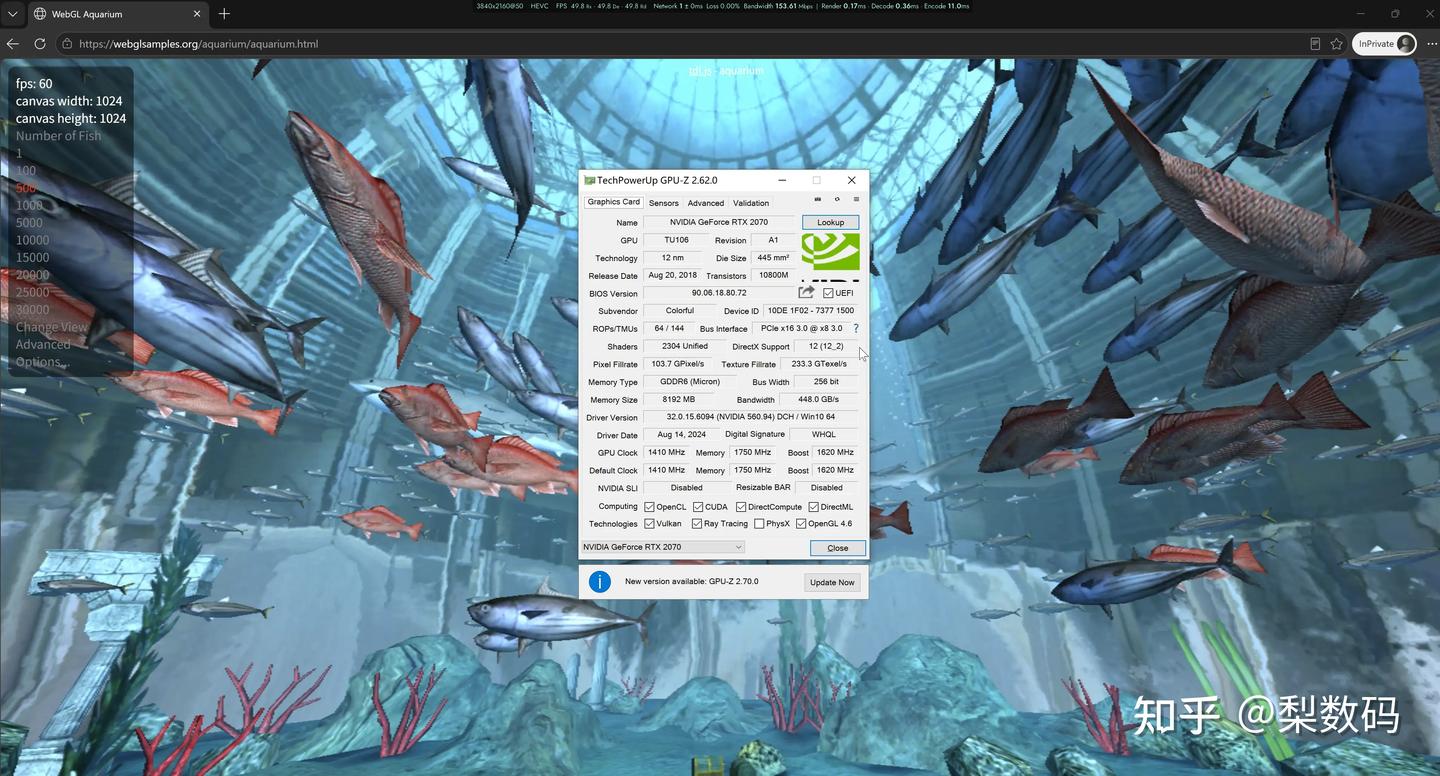Open the browser reader view icon

coord(1315,44)
